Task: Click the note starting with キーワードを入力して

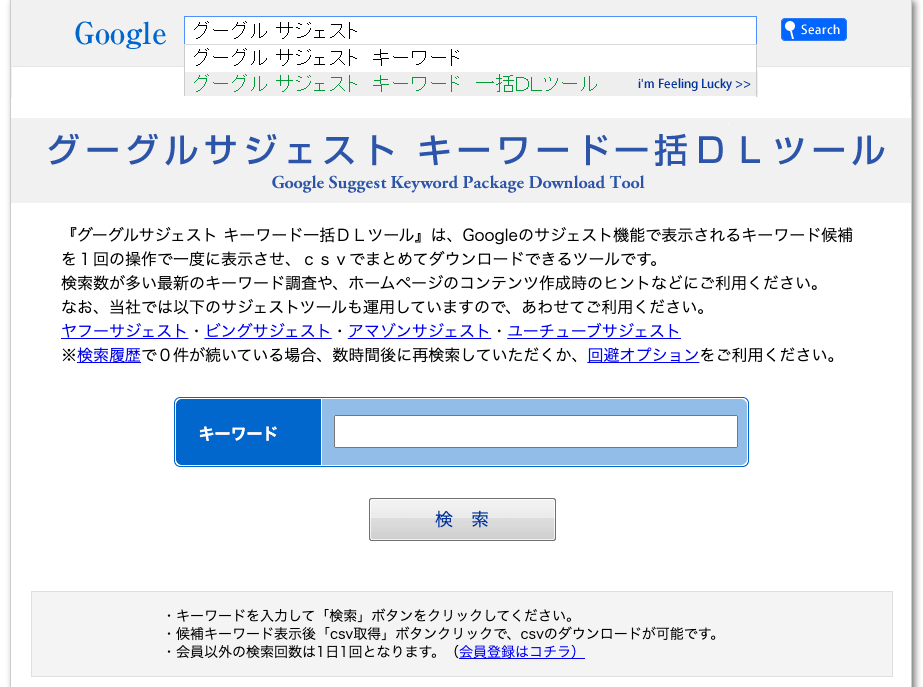Action: 370,616
